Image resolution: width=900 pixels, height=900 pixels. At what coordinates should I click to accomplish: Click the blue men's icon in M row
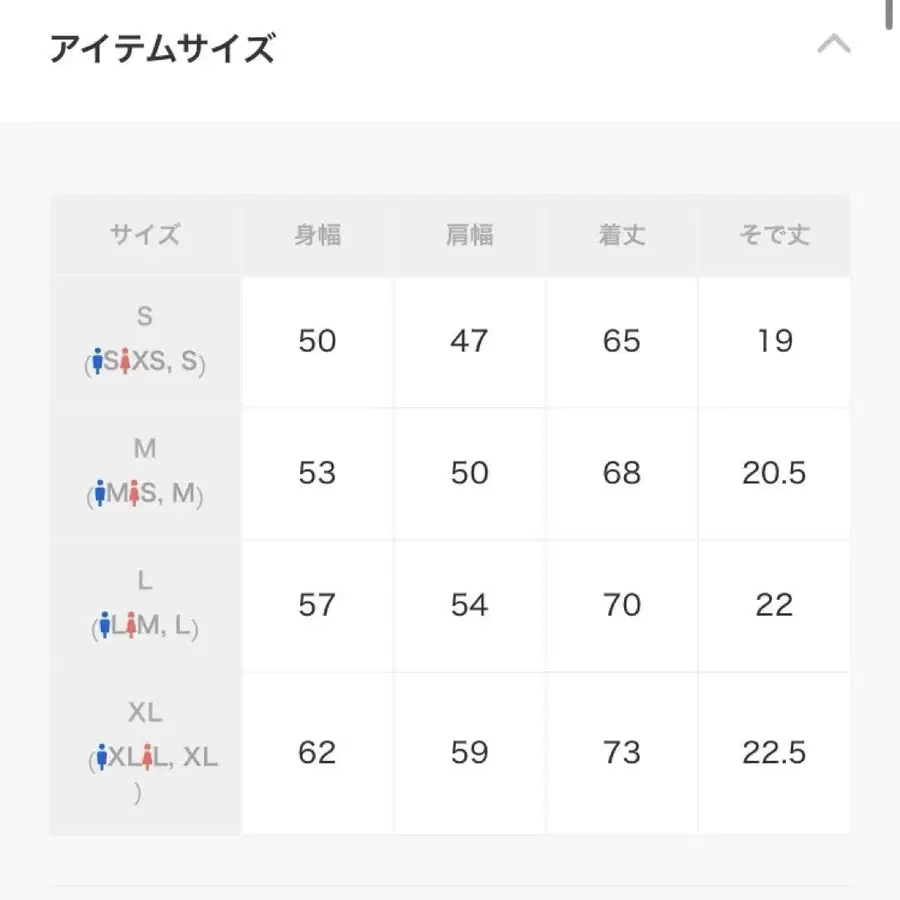(x=99, y=494)
